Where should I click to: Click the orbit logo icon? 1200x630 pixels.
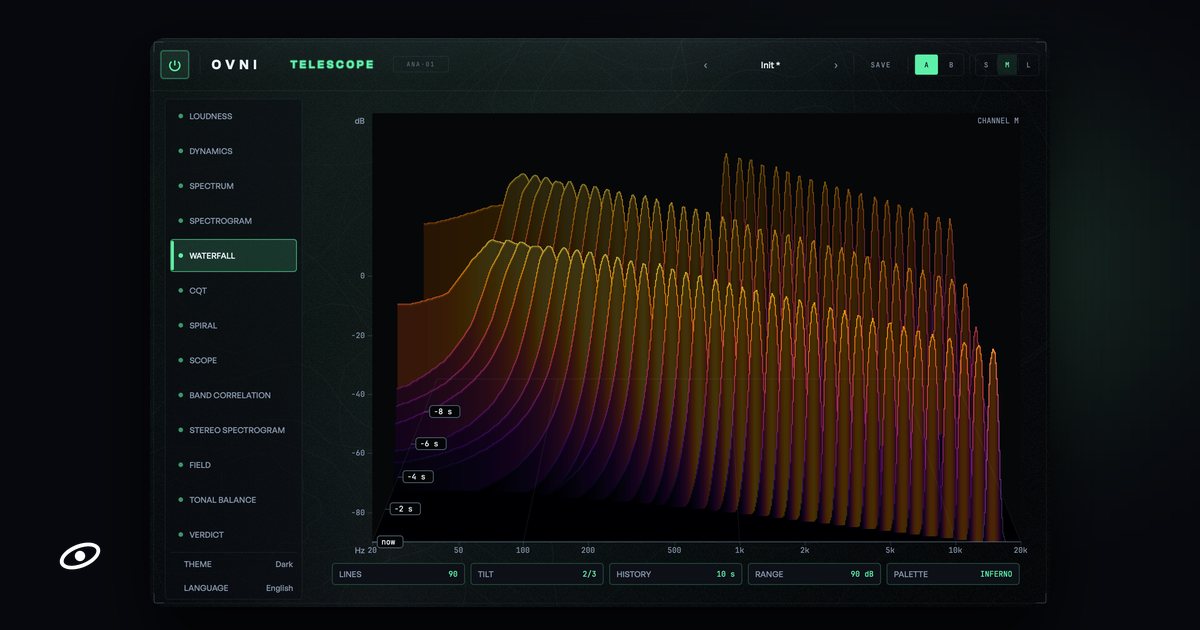click(80, 557)
